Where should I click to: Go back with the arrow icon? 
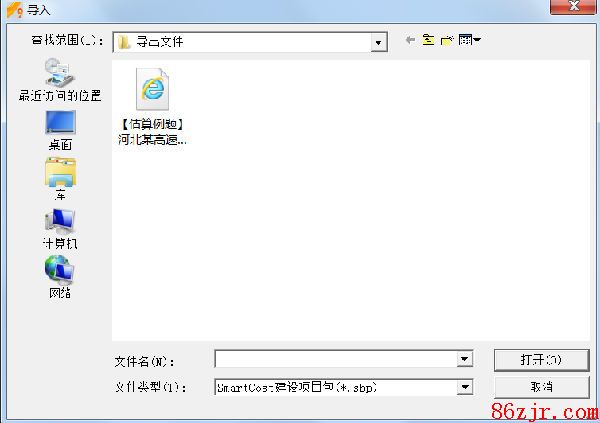coord(410,40)
